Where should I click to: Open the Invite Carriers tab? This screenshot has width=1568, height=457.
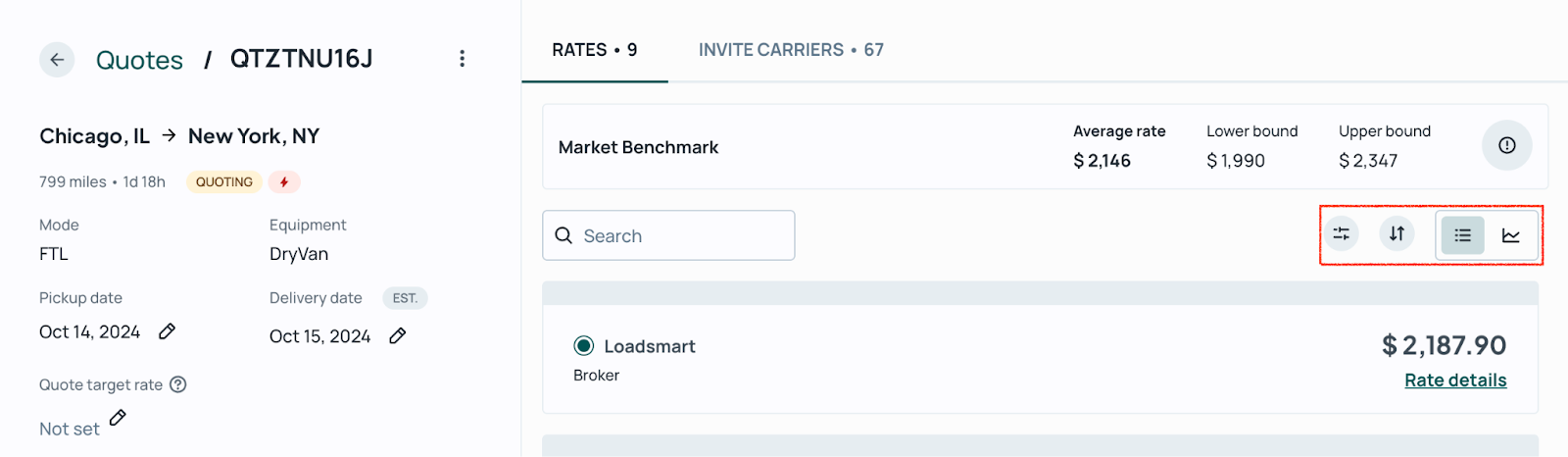click(791, 50)
